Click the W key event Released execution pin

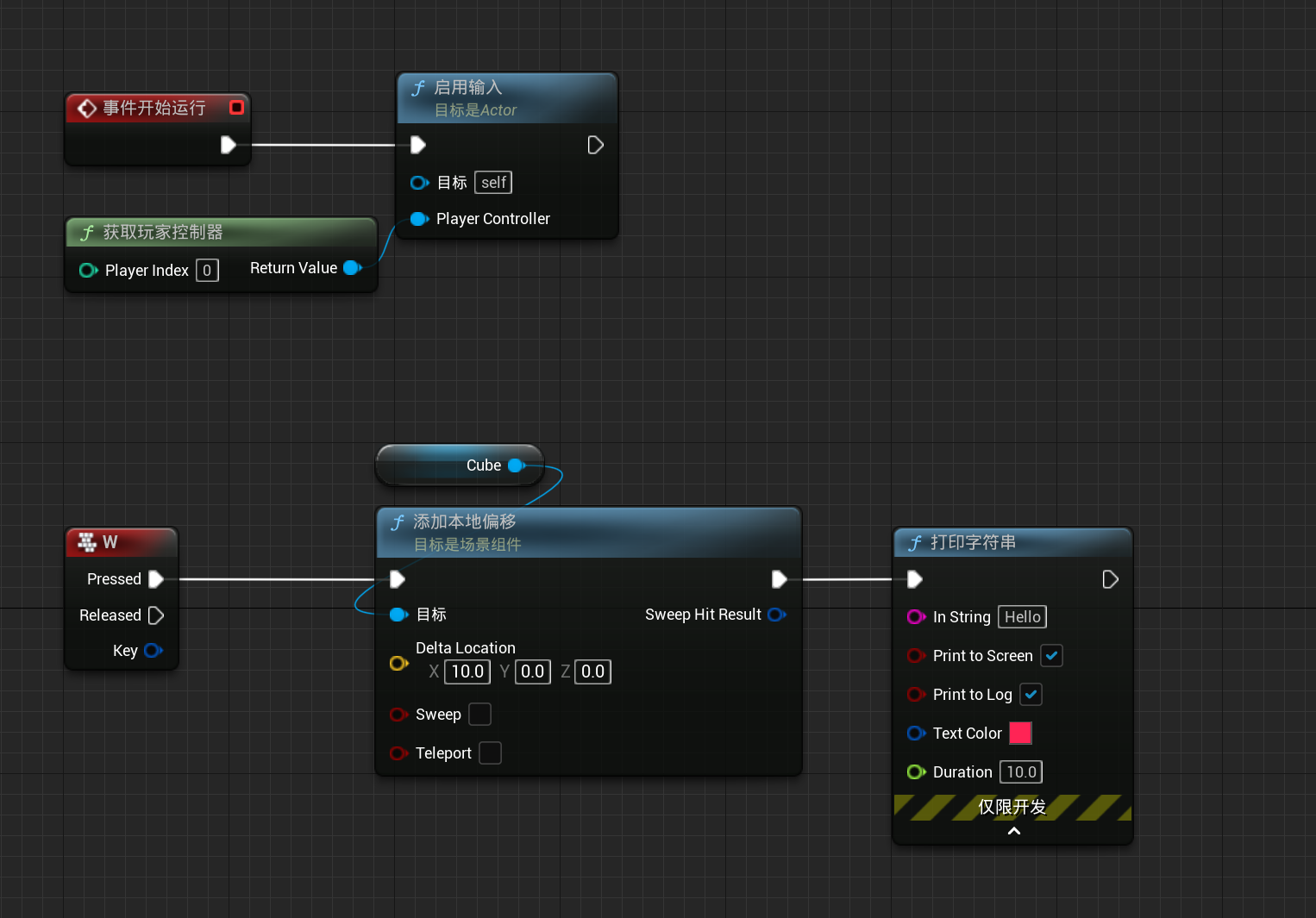point(156,615)
